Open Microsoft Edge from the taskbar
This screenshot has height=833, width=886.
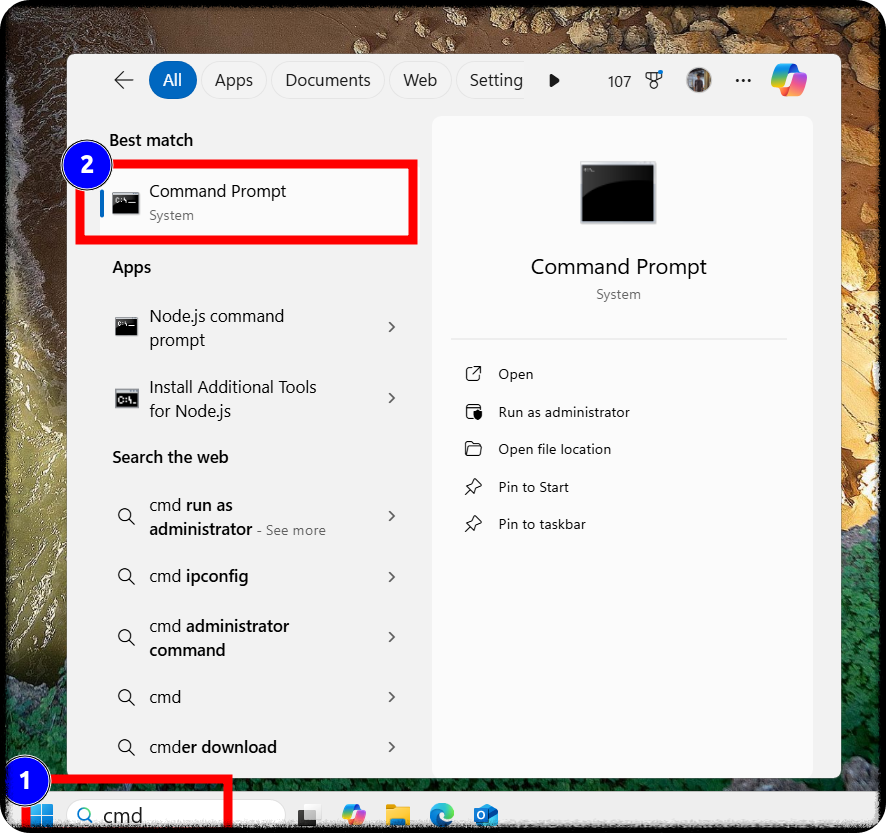442,815
